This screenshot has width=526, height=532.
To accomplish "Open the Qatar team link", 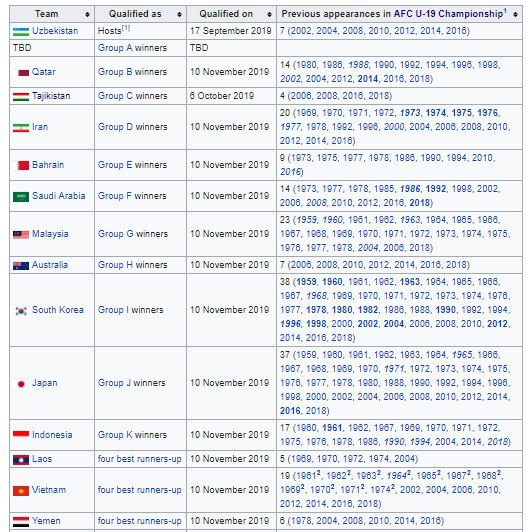I will (x=44, y=72).
